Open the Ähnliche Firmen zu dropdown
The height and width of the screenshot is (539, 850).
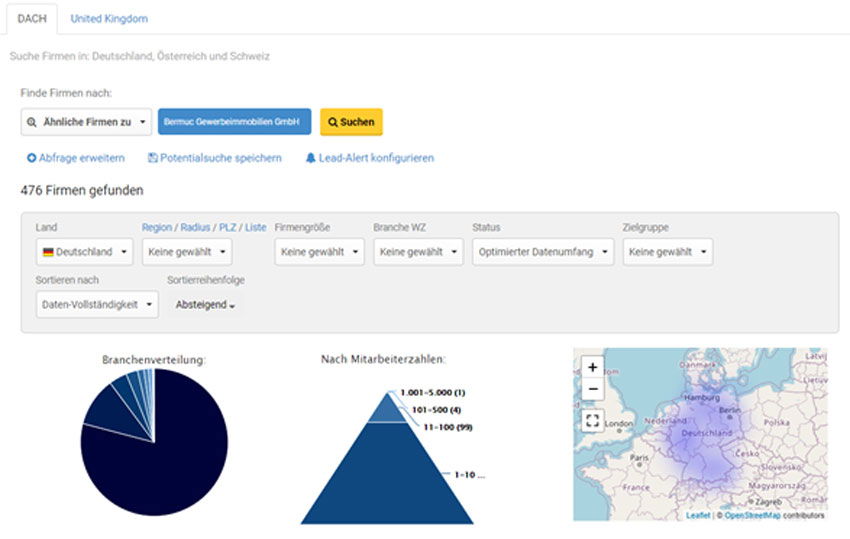[86, 122]
